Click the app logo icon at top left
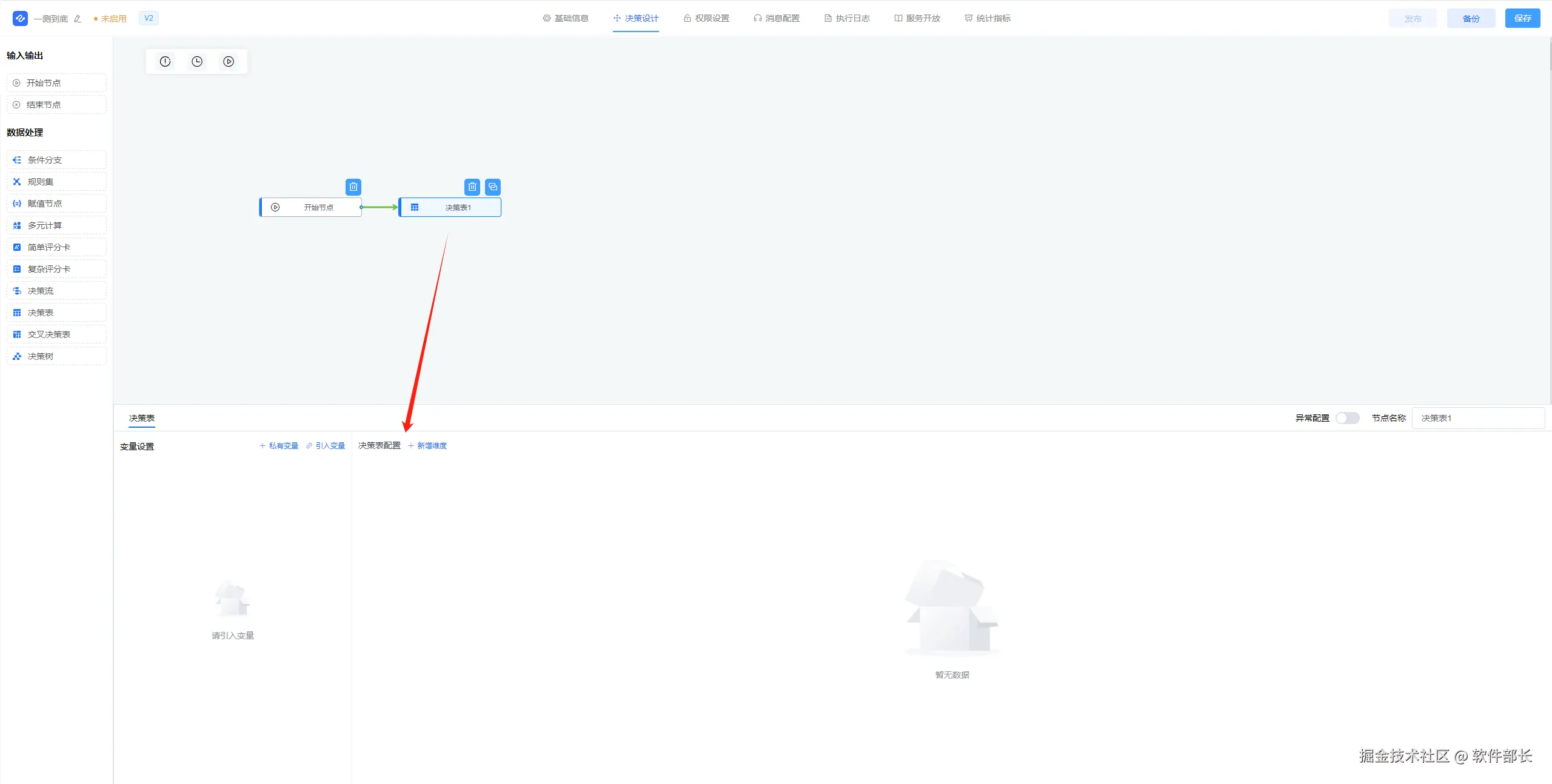Image resolution: width=1552 pixels, height=784 pixels. point(20,18)
